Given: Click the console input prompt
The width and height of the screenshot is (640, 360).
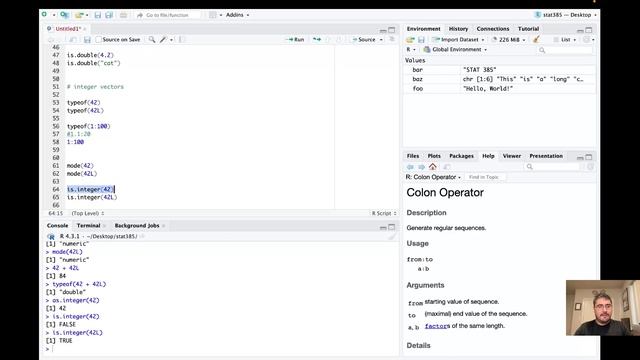Looking at the screenshot, I should tap(220, 349).
